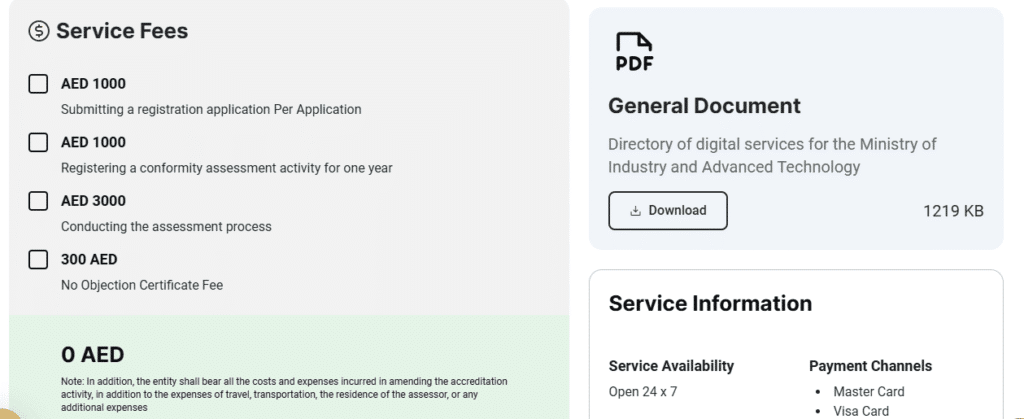
Task: Select the Master Card list item
Action: [x=868, y=391]
